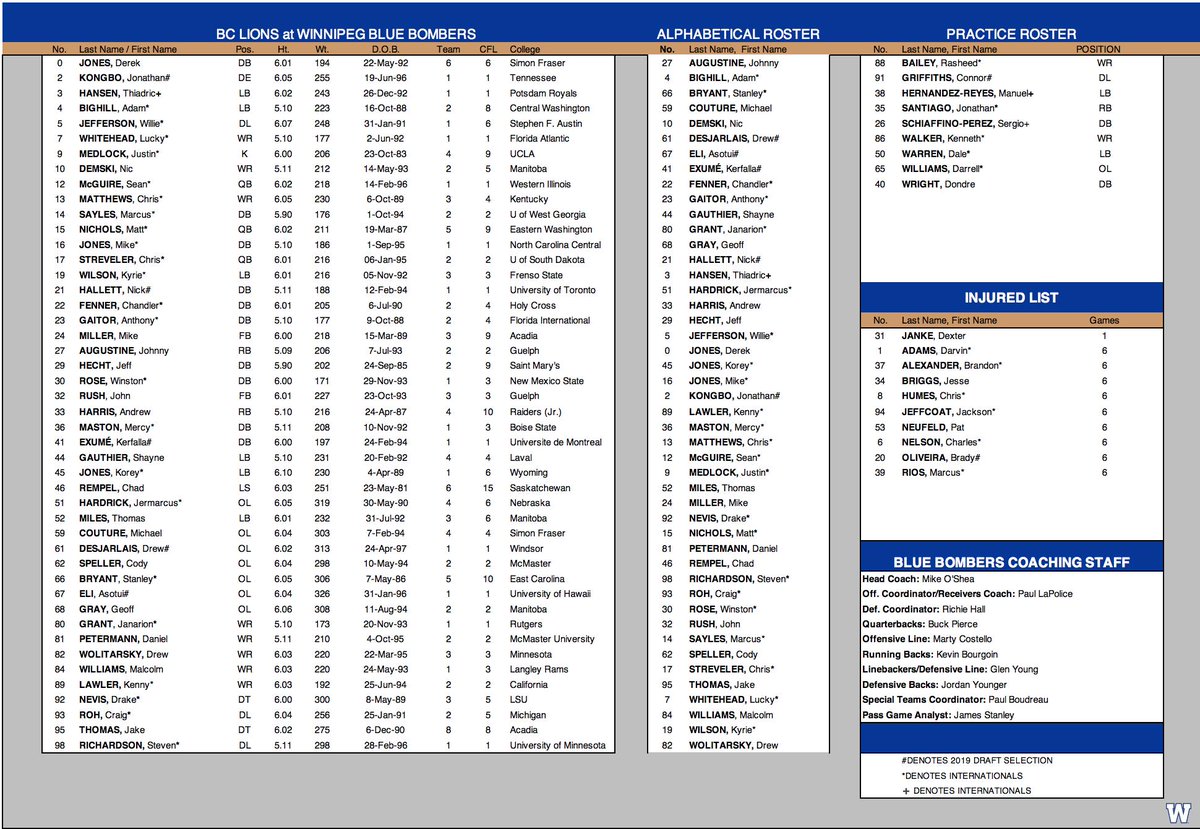This screenshot has width=1200, height=829.
Task: Select the 'Boise State' college cell
Action: pyautogui.click(x=533, y=427)
